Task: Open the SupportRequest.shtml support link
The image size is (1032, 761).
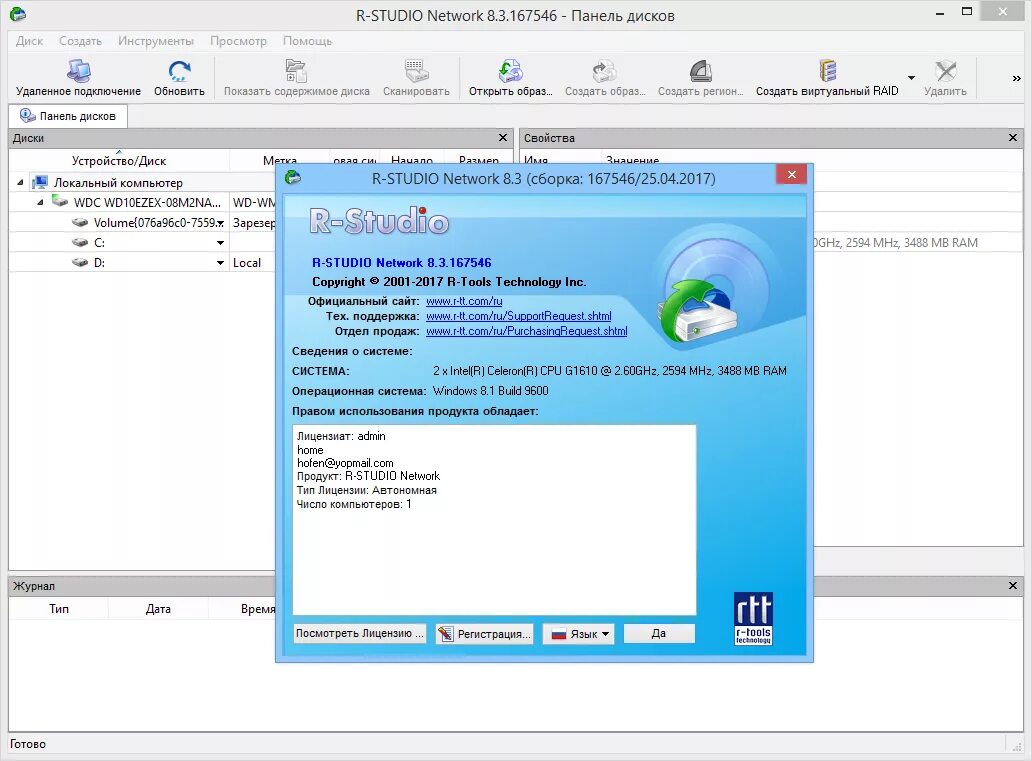Action: (519, 316)
